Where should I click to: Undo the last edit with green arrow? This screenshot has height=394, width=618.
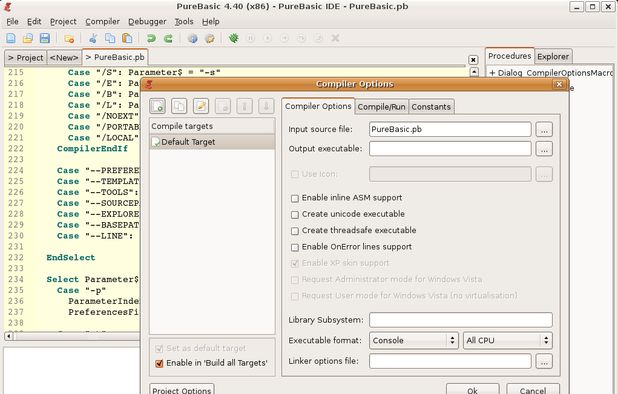[x=151, y=38]
